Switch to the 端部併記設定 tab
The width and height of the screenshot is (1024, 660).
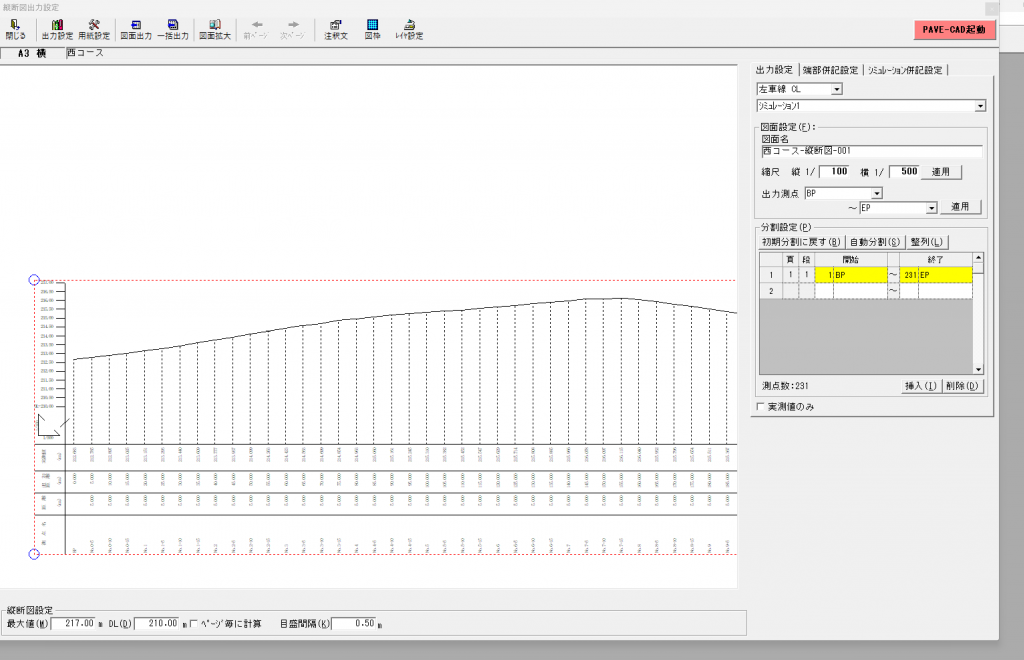pos(830,70)
